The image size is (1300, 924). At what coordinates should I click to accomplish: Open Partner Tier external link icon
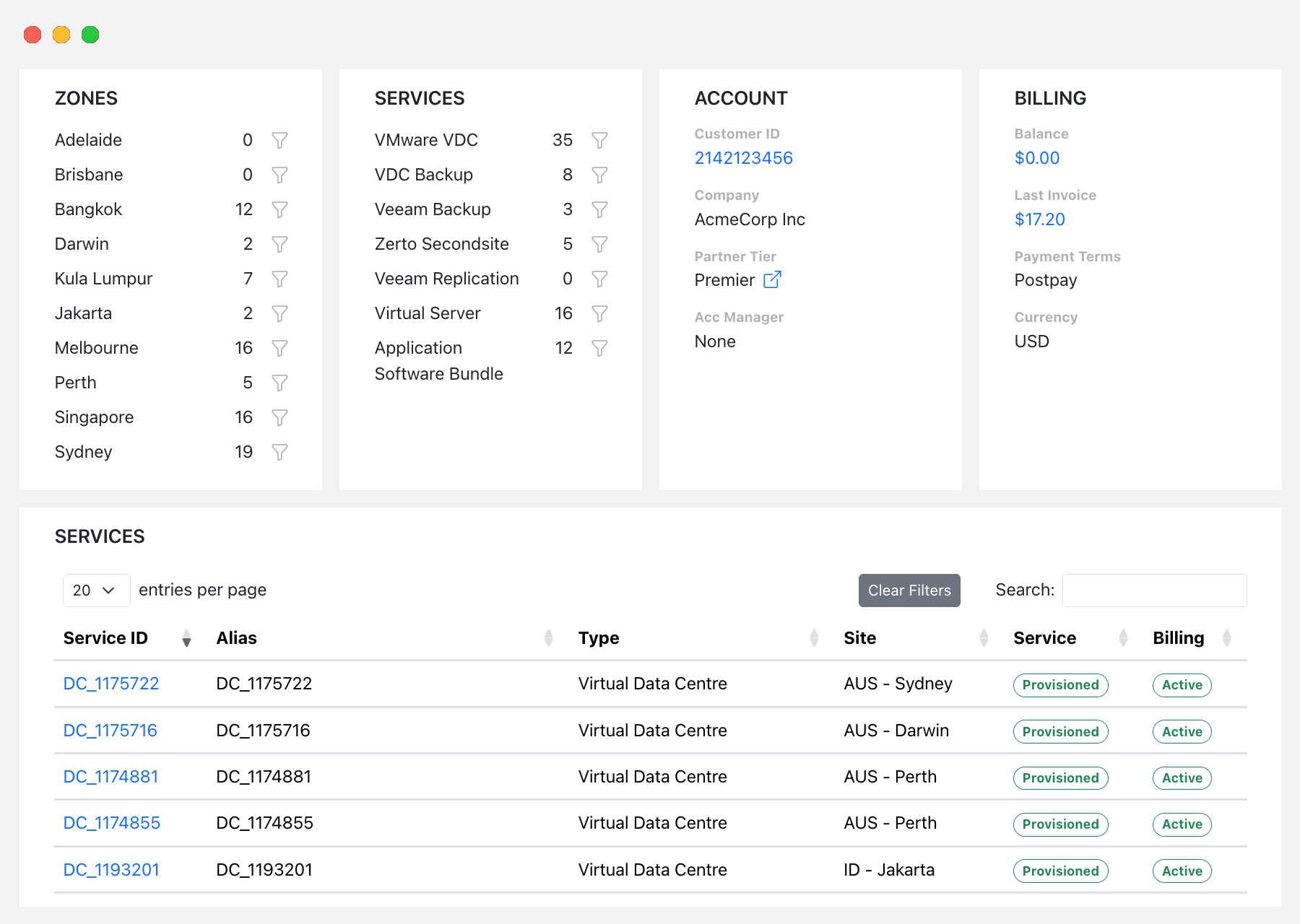pos(772,279)
